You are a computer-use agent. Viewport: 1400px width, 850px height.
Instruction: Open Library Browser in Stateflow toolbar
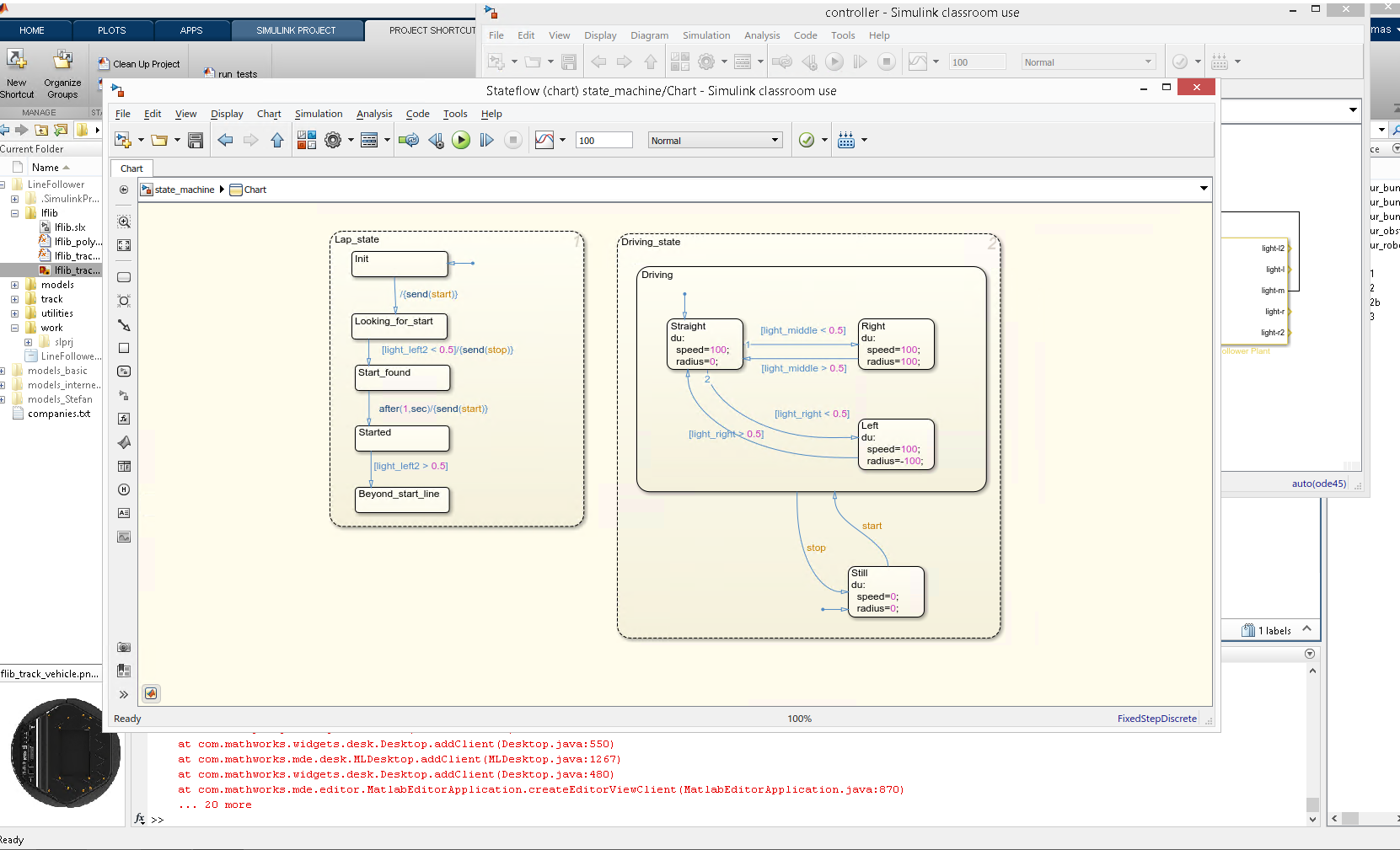click(307, 141)
